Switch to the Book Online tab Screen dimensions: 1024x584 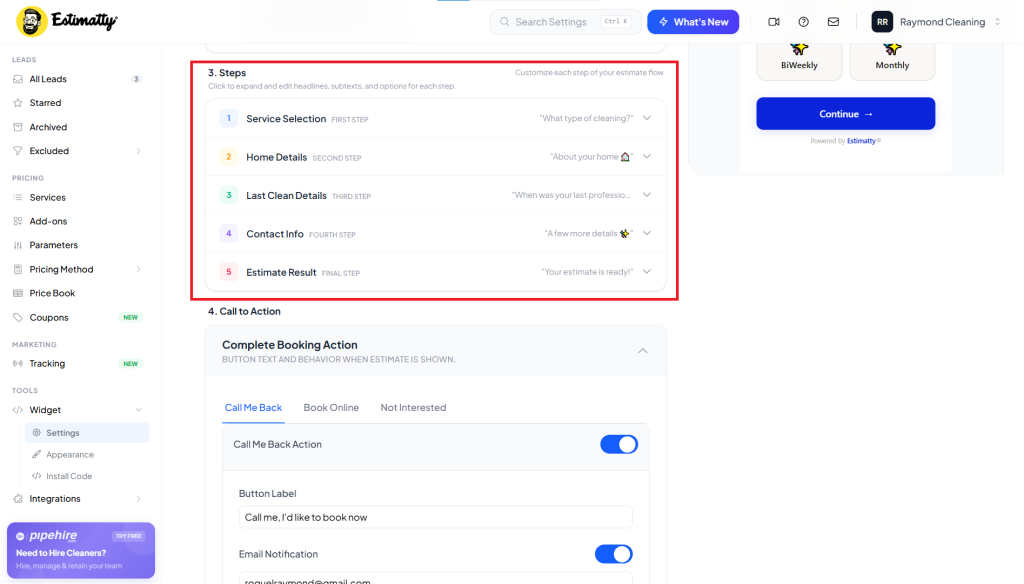coord(331,408)
